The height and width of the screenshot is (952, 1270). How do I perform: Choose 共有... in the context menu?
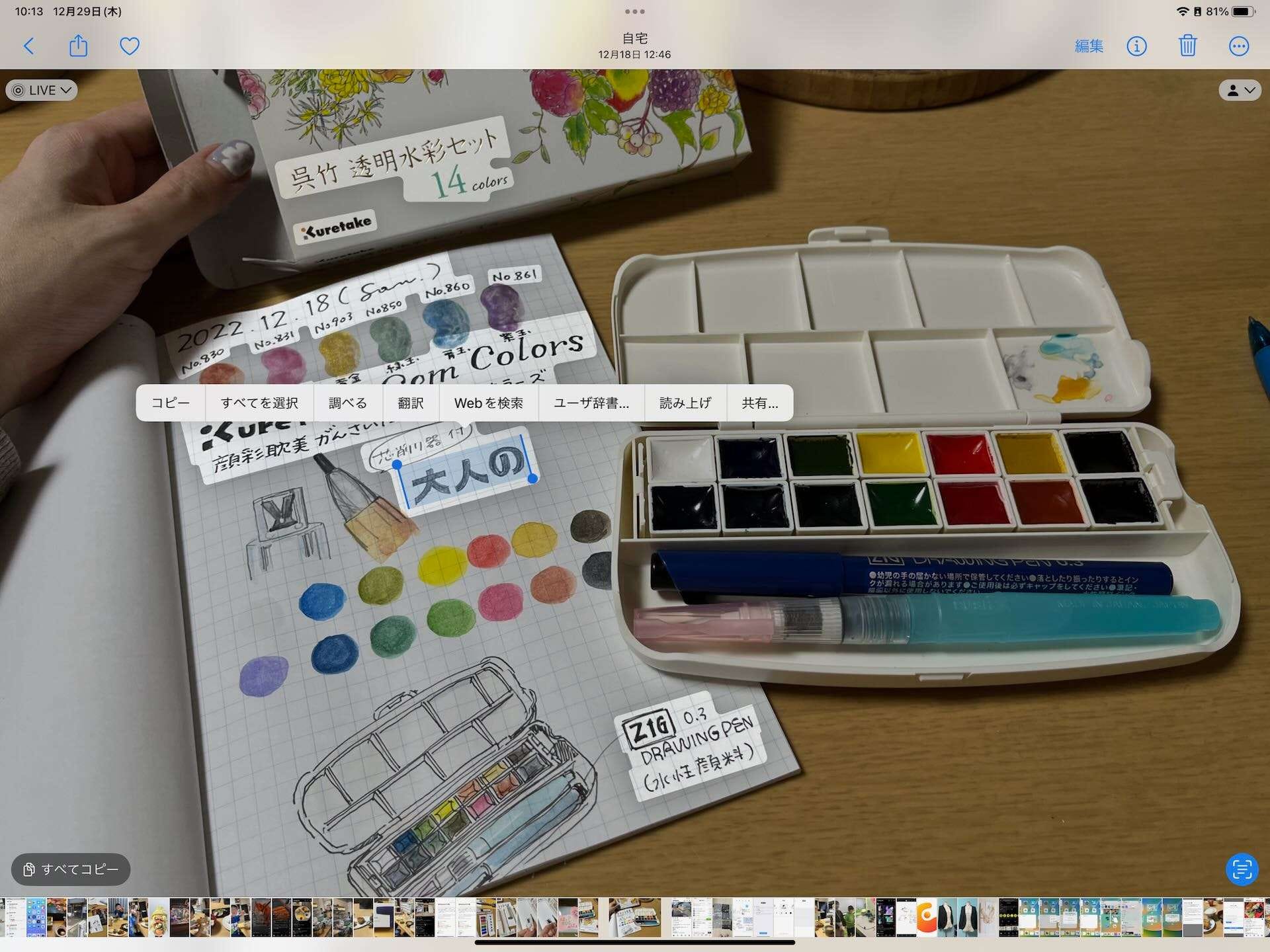click(x=760, y=403)
